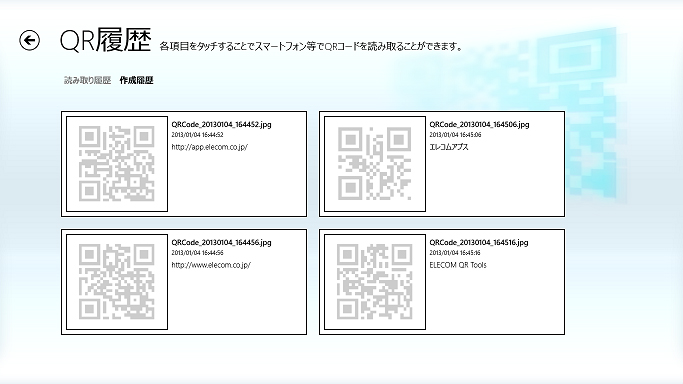Click filename QRCode_20130104_164516.jpg
Image resolution: width=683 pixels, height=384 pixels.
[479, 243]
